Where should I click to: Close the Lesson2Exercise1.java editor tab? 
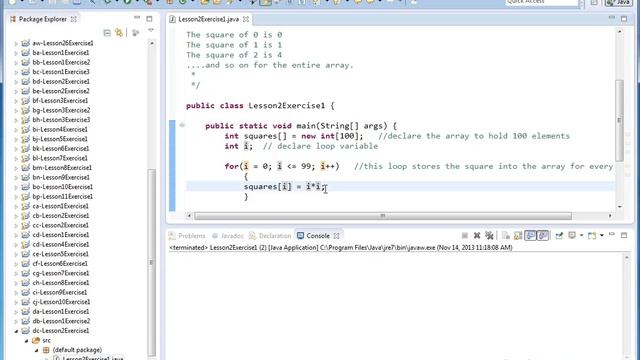pyautogui.click(x=246, y=19)
